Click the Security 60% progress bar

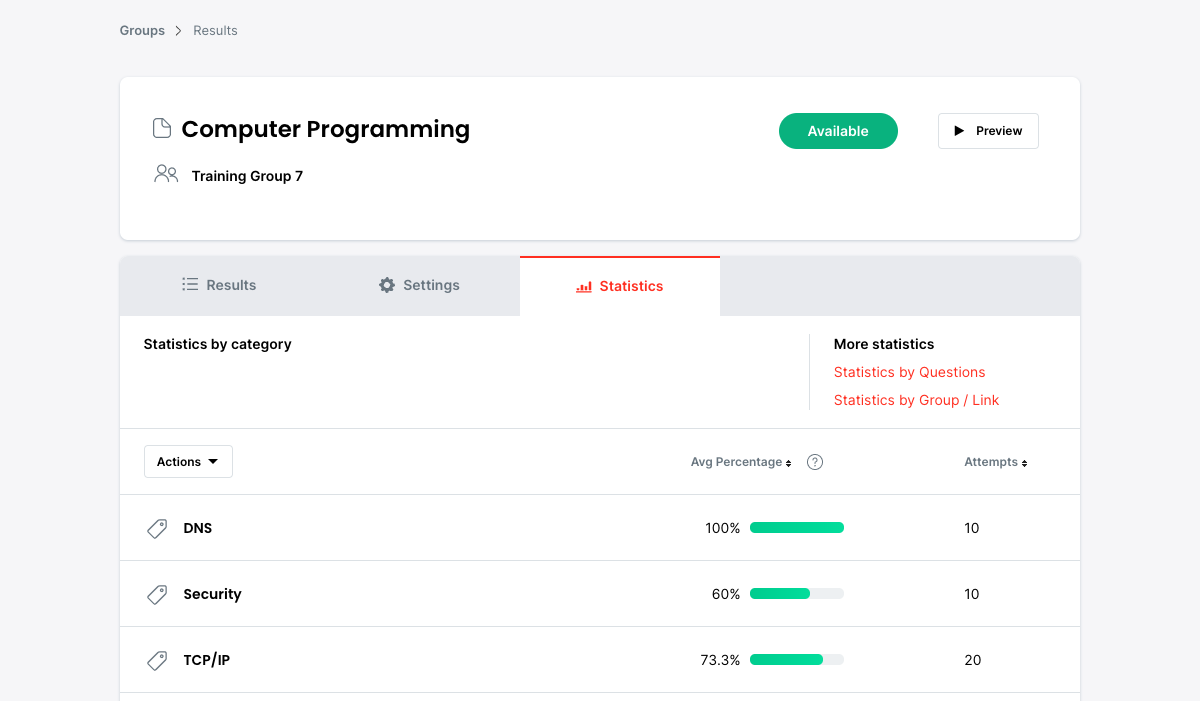point(796,594)
